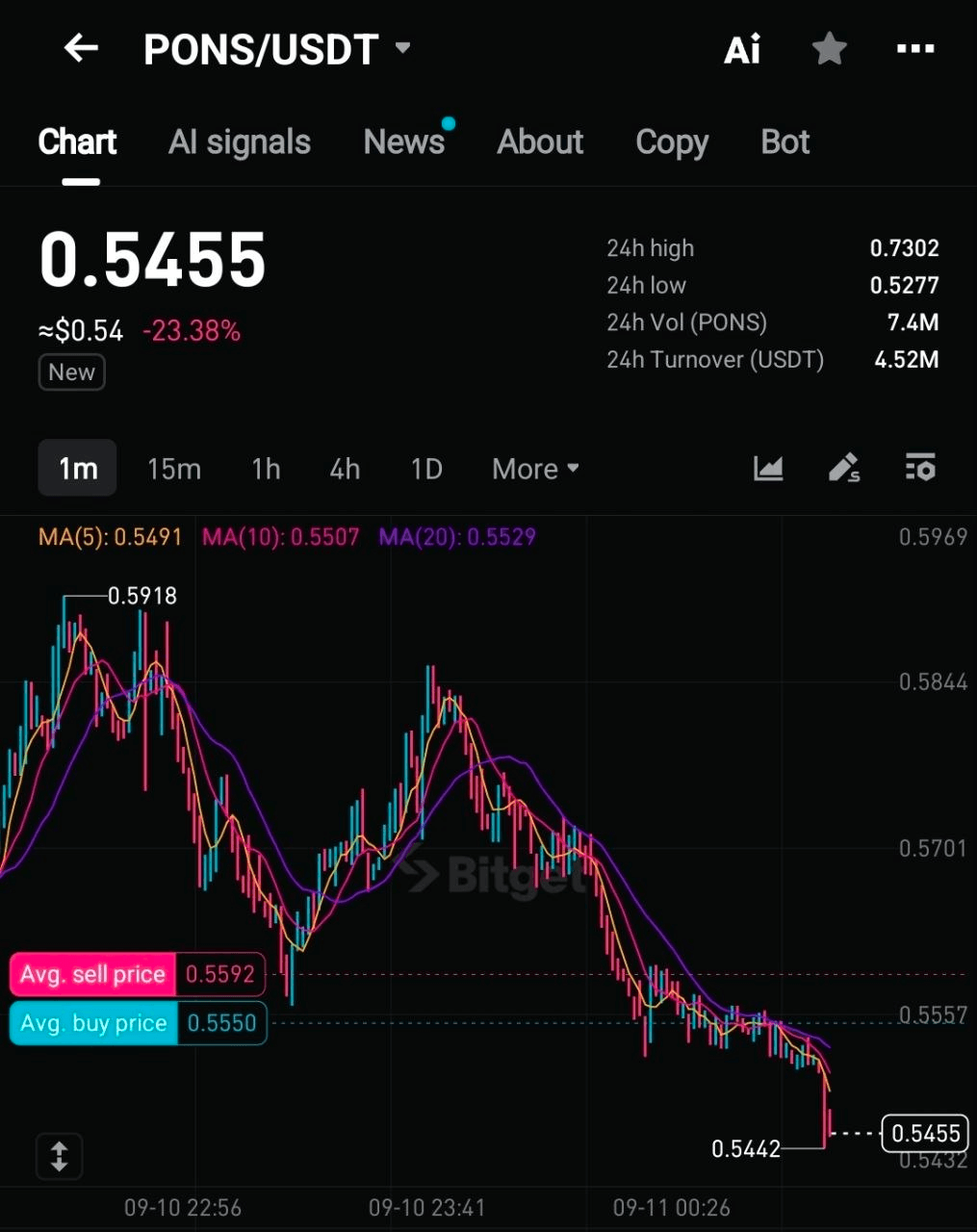Open chart indicator settings icon
Viewport: 977px width, 1232px height.
(x=921, y=469)
